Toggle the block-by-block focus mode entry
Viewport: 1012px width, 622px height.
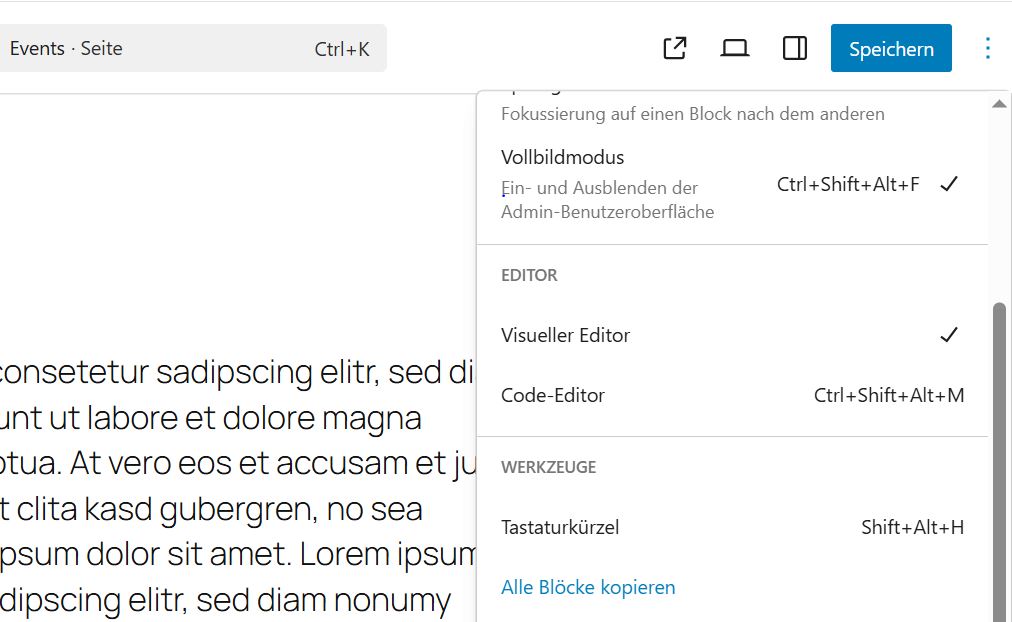click(x=692, y=112)
